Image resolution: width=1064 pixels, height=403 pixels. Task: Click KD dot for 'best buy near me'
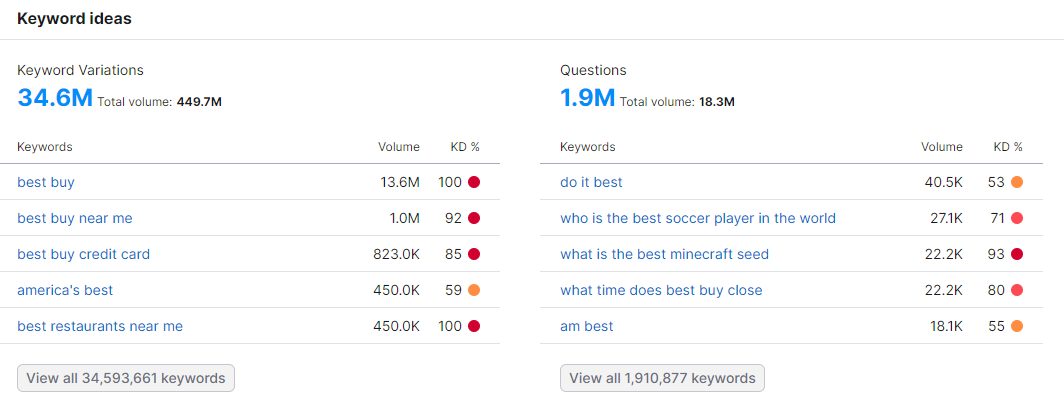pyautogui.click(x=474, y=218)
